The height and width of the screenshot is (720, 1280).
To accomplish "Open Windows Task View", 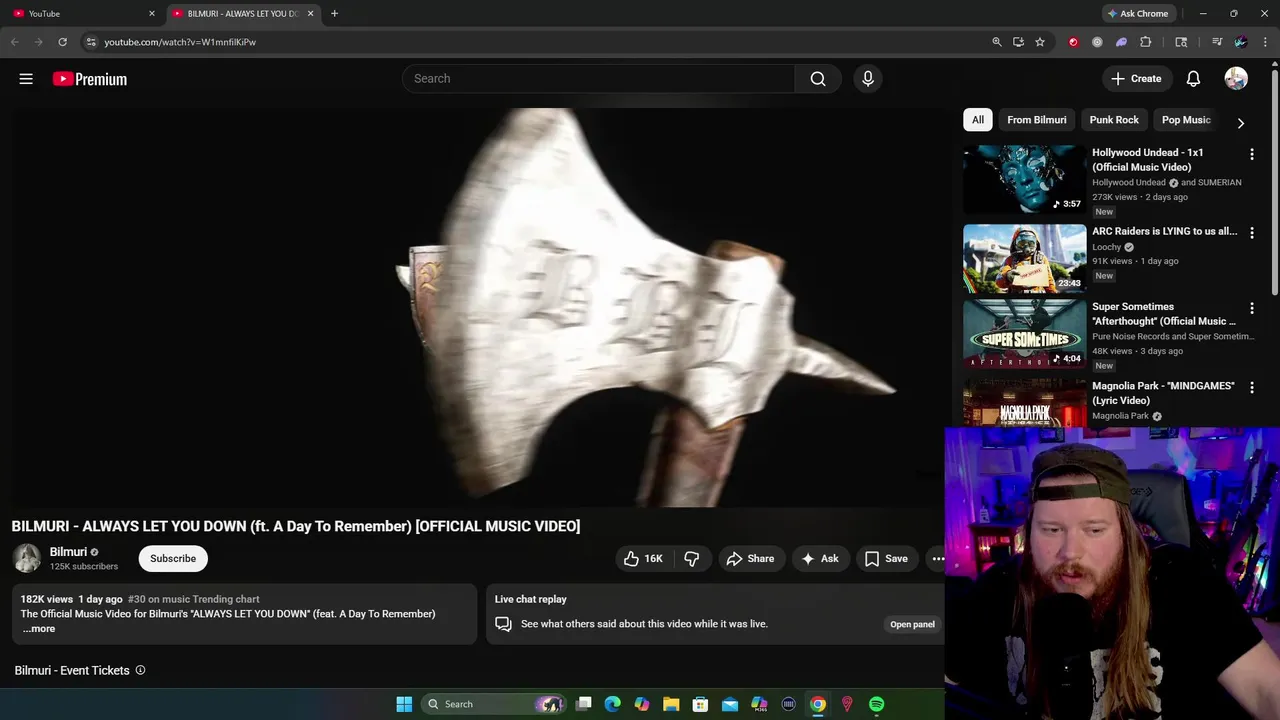I will click(x=584, y=704).
